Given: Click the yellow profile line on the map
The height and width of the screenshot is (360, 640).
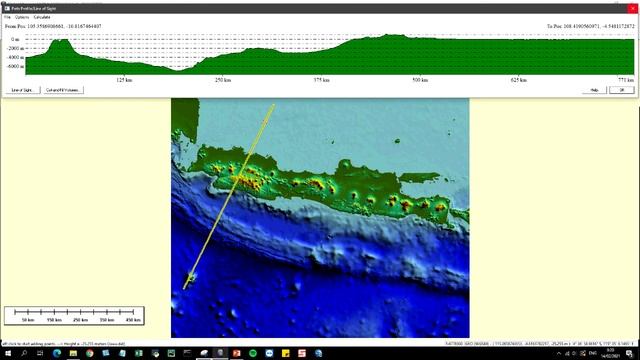Looking at the screenshot, I should click(x=229, y=197).
